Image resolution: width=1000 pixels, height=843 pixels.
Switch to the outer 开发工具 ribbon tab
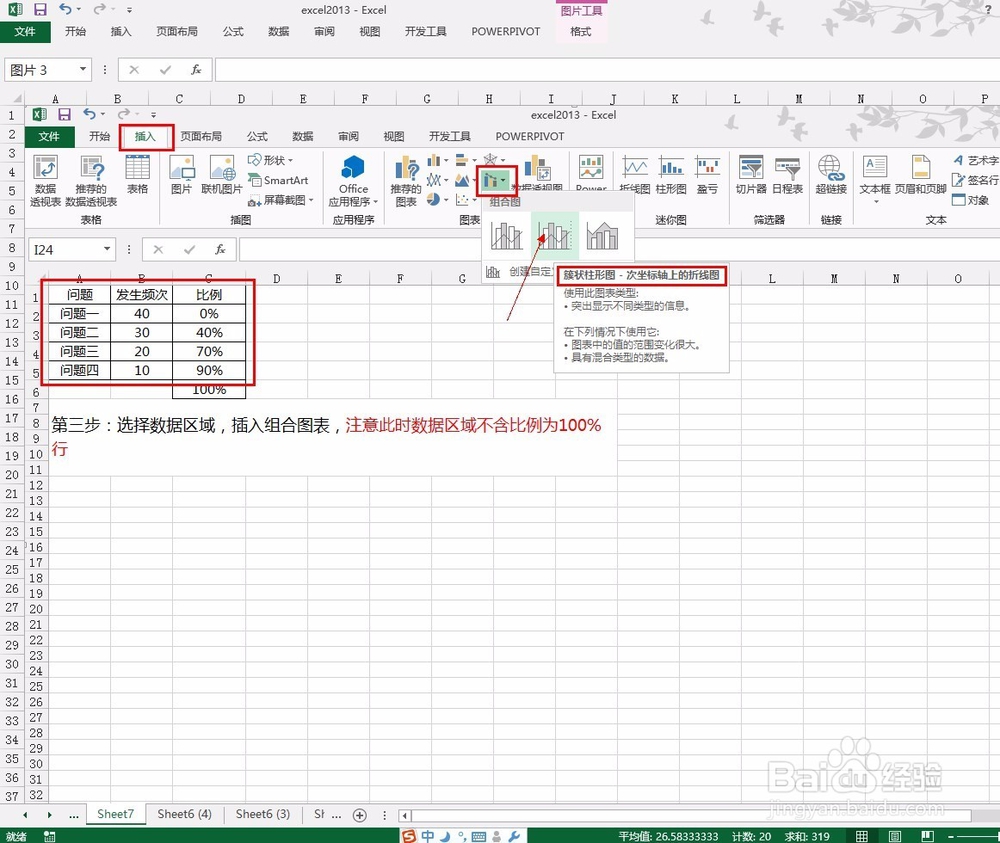(425, 31)
